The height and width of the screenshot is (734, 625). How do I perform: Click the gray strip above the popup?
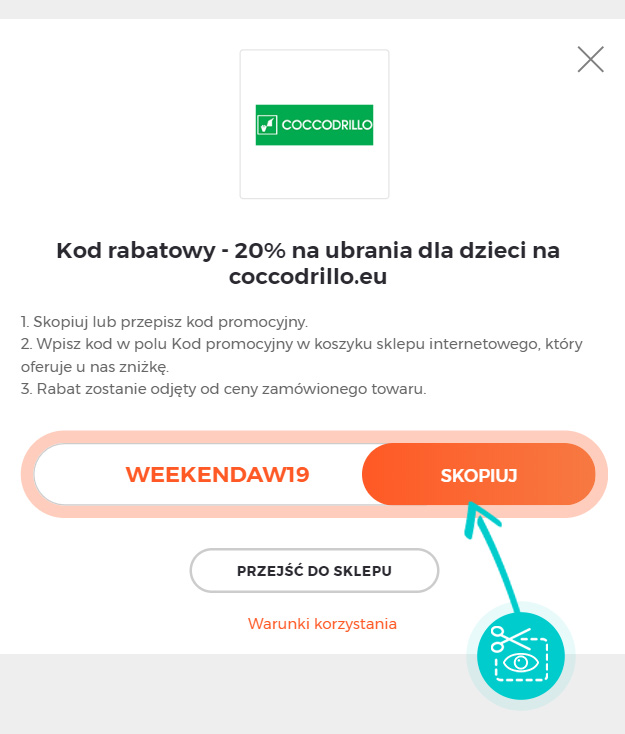click(x=312, y=9)
